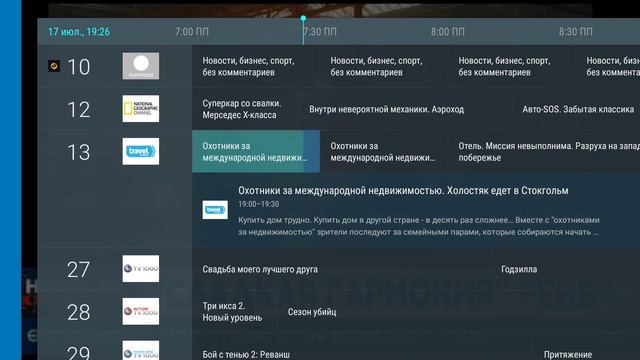Open 'Свадьба моего лучшего друга' program
The height and width of the screenshot is (360, 640).
click(x=341, y=269)
